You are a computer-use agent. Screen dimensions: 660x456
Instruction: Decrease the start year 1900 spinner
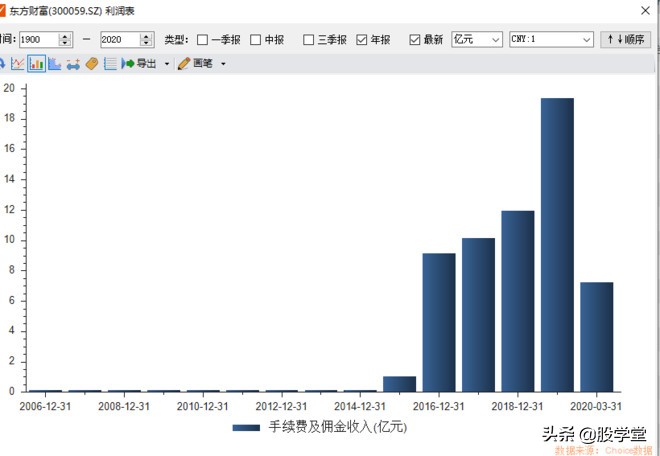(x=65, y=43)
